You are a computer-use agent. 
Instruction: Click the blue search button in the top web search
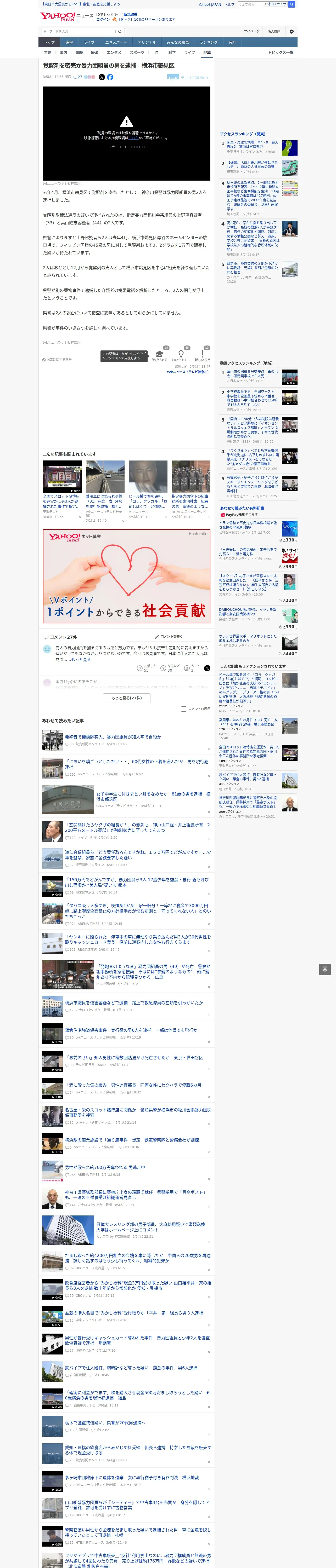click(292, 4)
